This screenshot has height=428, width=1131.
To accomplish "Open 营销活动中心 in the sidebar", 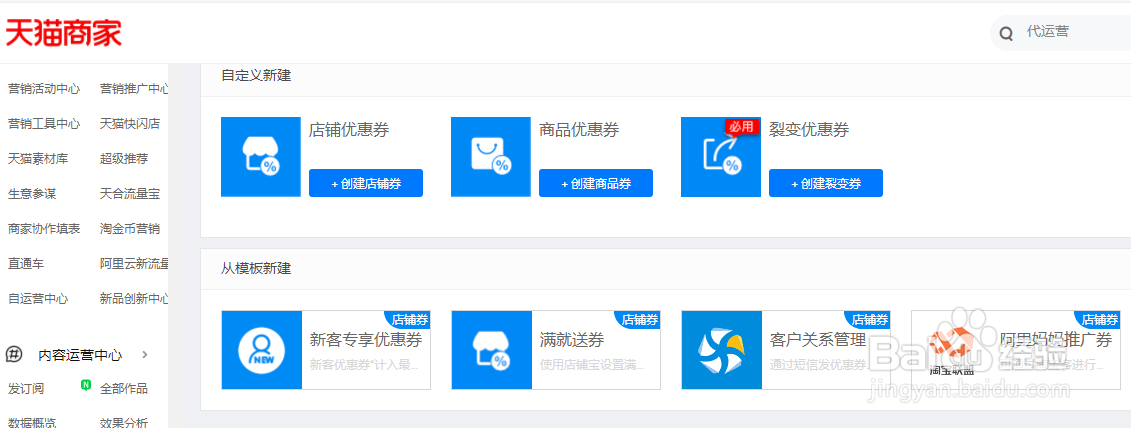I will click(x=44, y=89).
